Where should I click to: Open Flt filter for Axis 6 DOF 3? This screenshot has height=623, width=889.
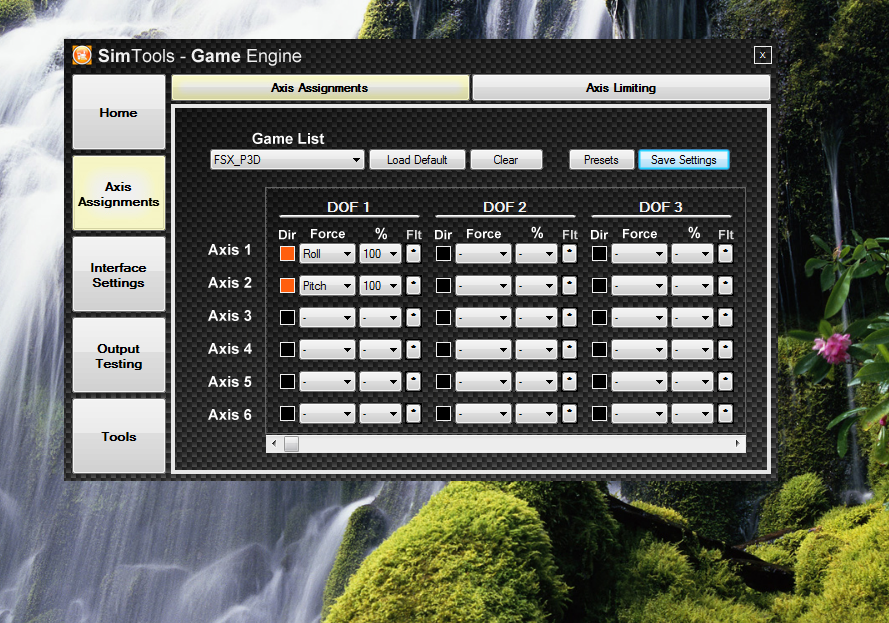[726, 414]
